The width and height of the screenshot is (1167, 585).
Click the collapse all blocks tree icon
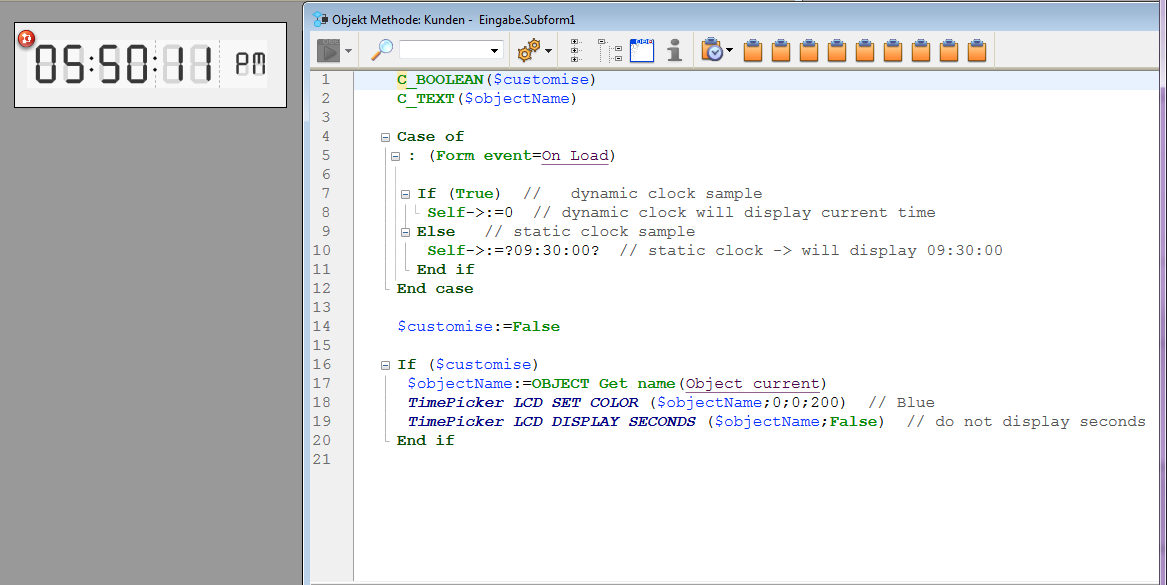click(x=609, y=50)
